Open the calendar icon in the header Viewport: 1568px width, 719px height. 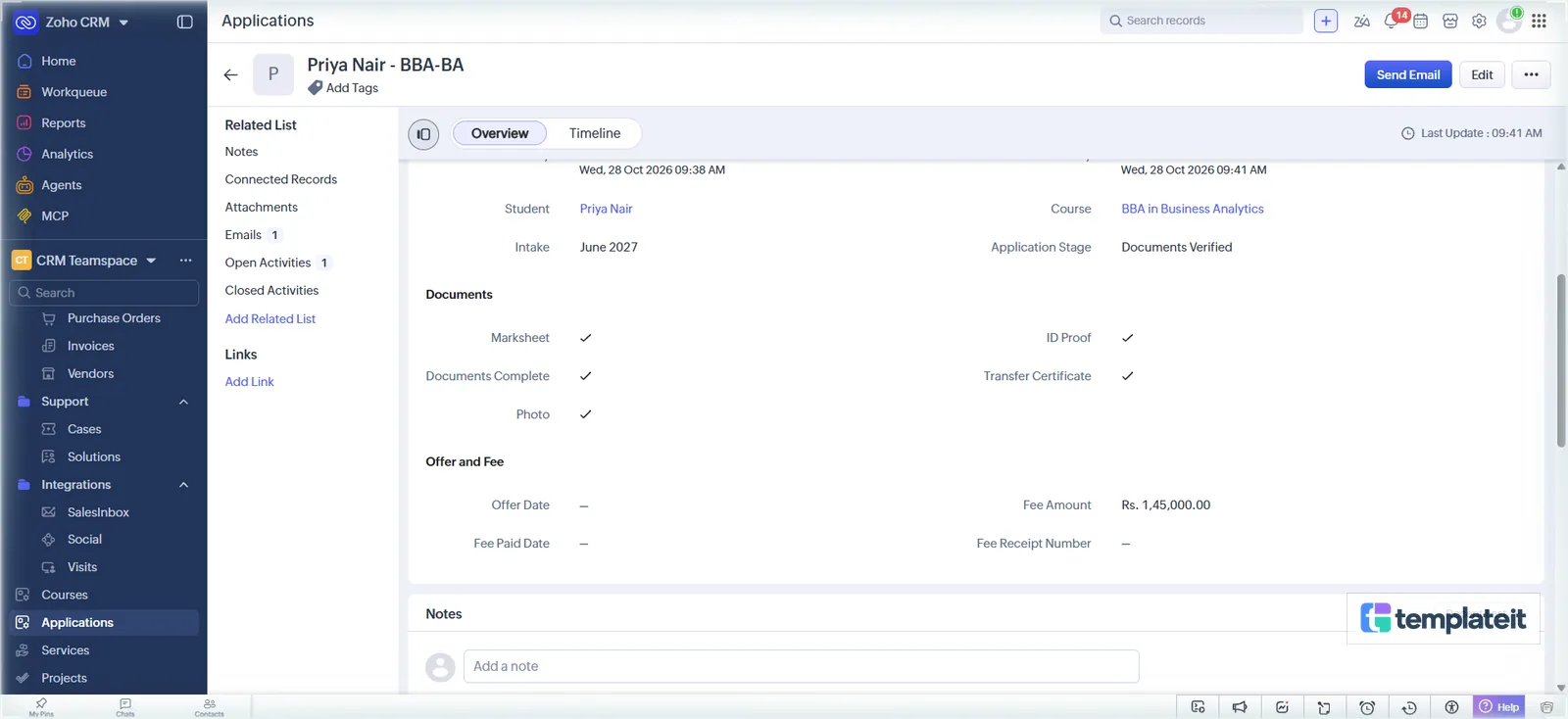[1420, 21]
